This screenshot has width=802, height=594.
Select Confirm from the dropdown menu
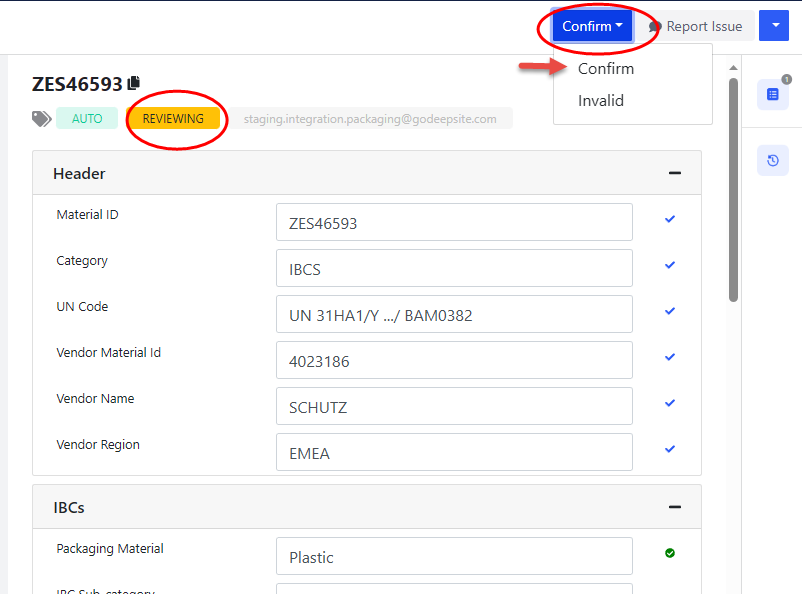(x=606, y=69)
